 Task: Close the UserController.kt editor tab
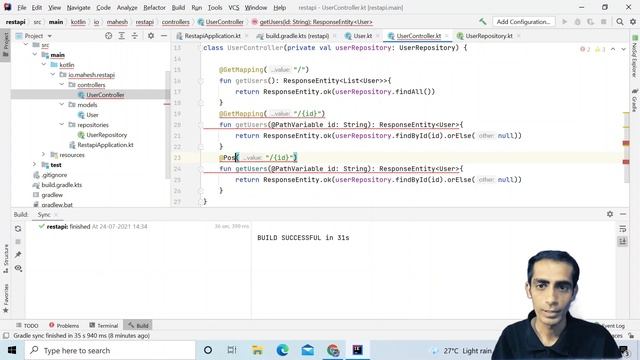(447, 36)
